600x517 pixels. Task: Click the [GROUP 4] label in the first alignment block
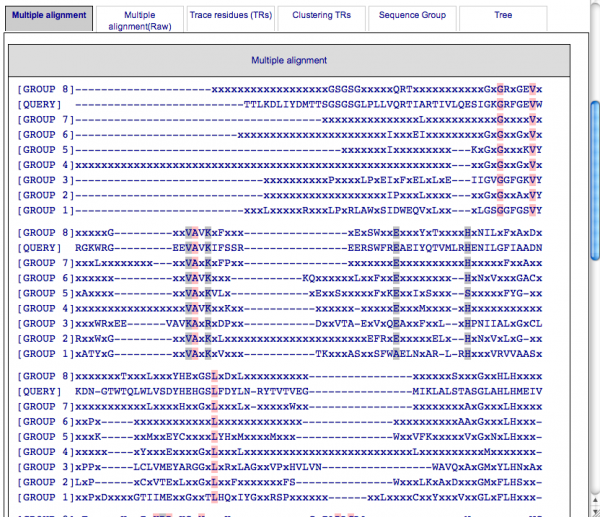(x=38, y=165)
